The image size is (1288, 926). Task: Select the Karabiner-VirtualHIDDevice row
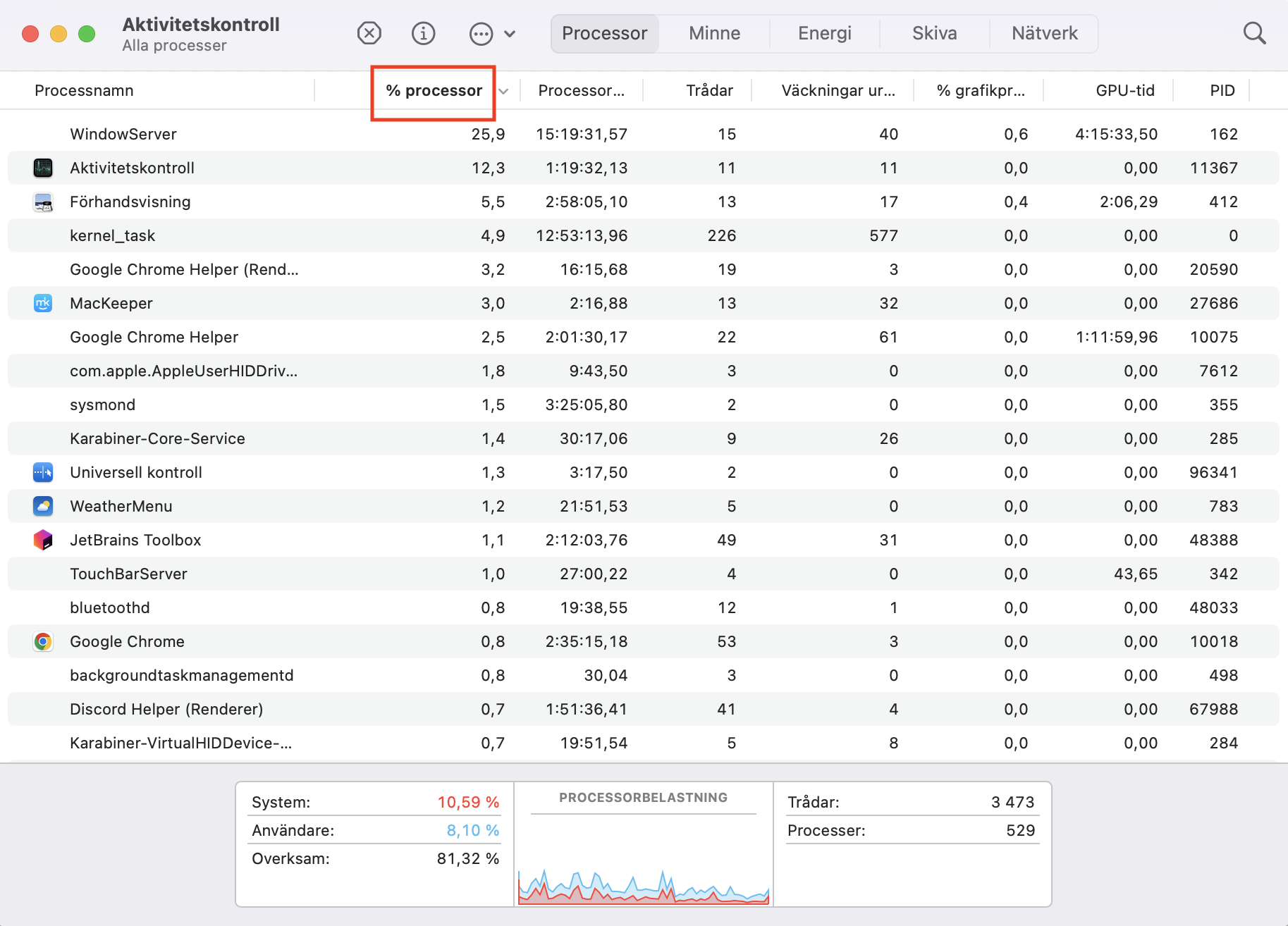coord(644,743)
